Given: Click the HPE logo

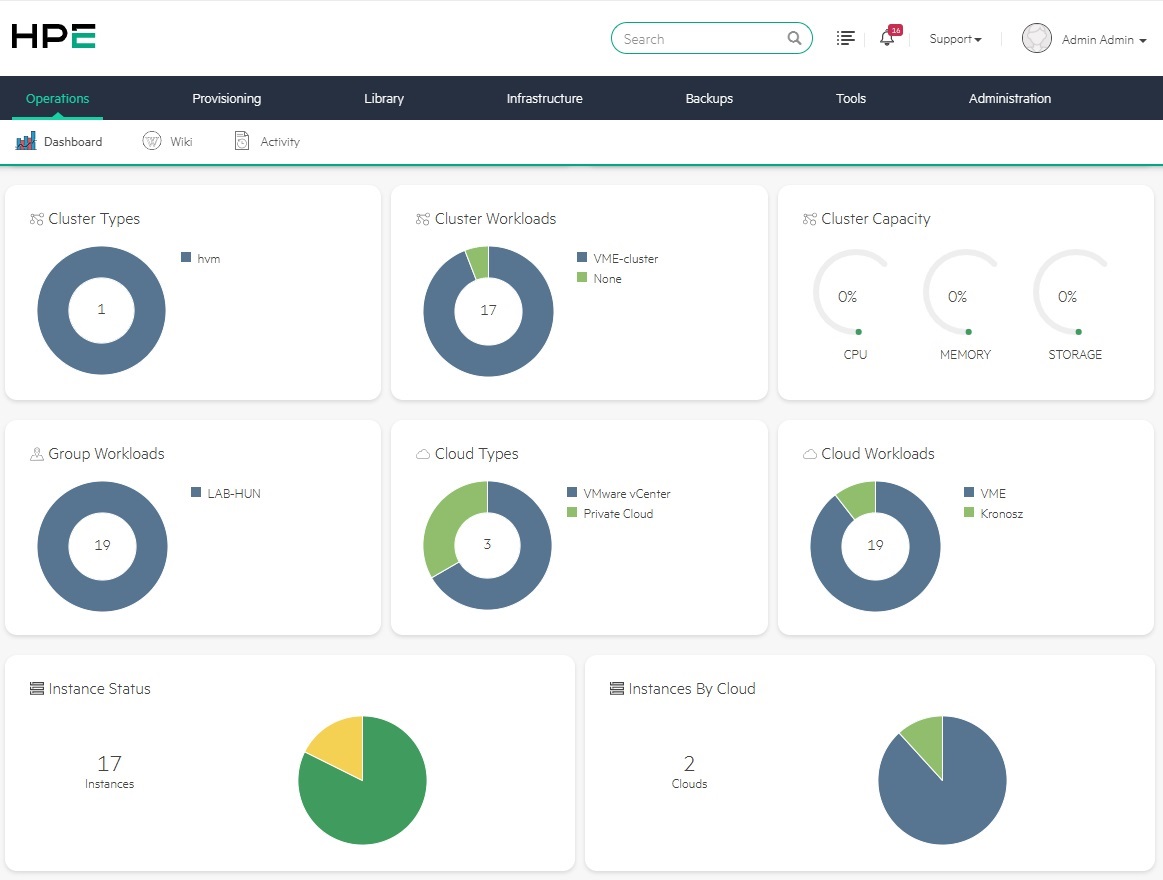Looking at the screenshot, I should (x=54, y=37).
